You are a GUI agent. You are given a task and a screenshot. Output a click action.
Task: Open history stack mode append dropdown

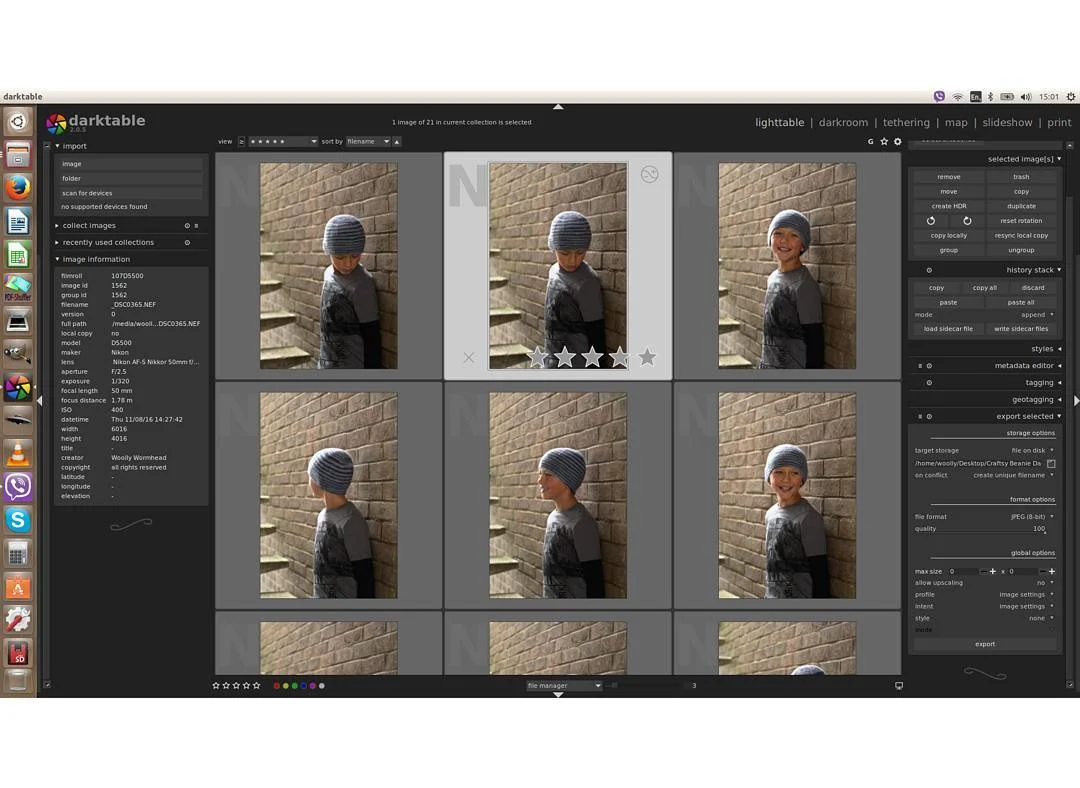984,315
